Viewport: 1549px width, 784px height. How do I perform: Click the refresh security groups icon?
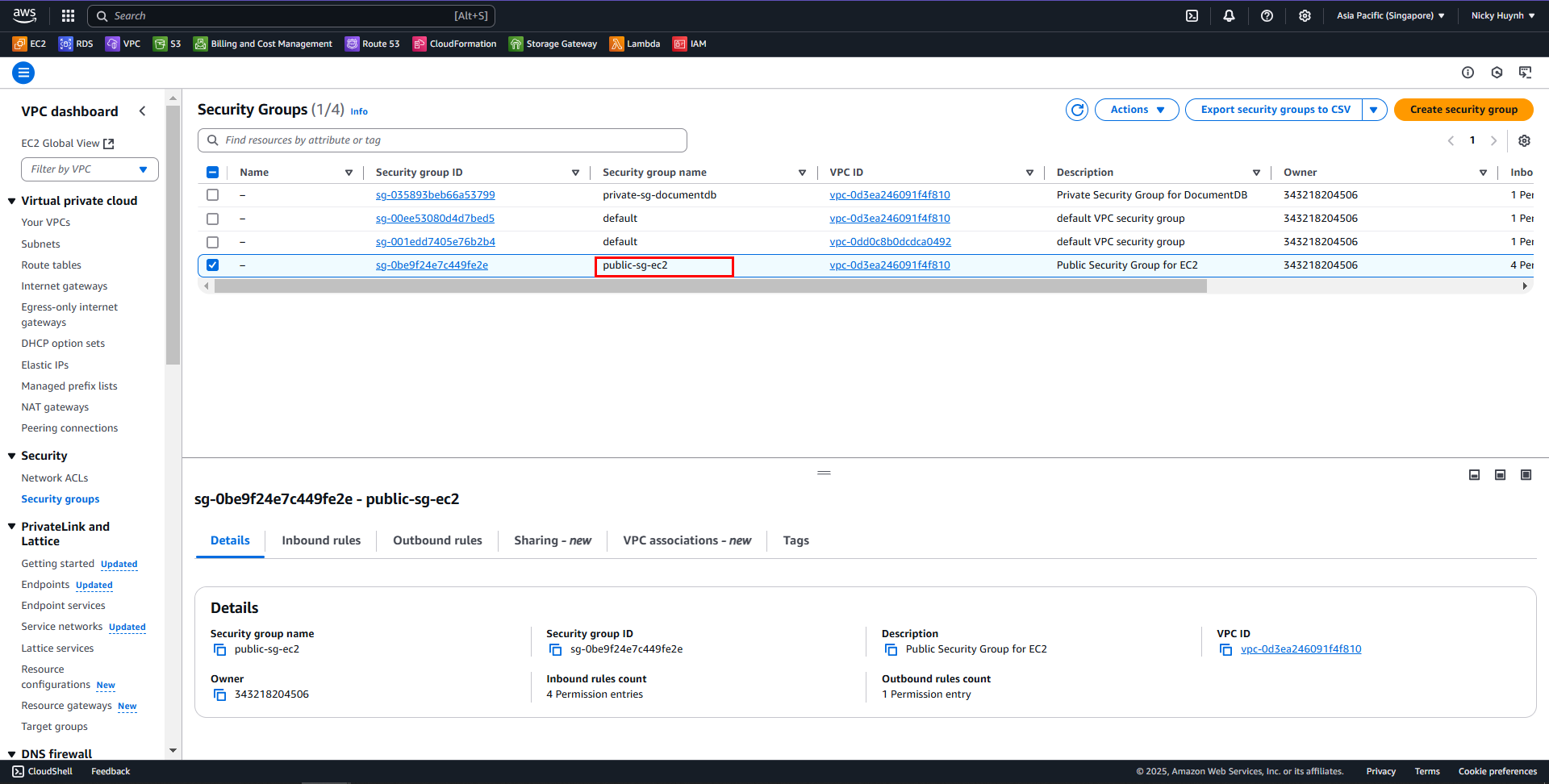point(1076,110)
